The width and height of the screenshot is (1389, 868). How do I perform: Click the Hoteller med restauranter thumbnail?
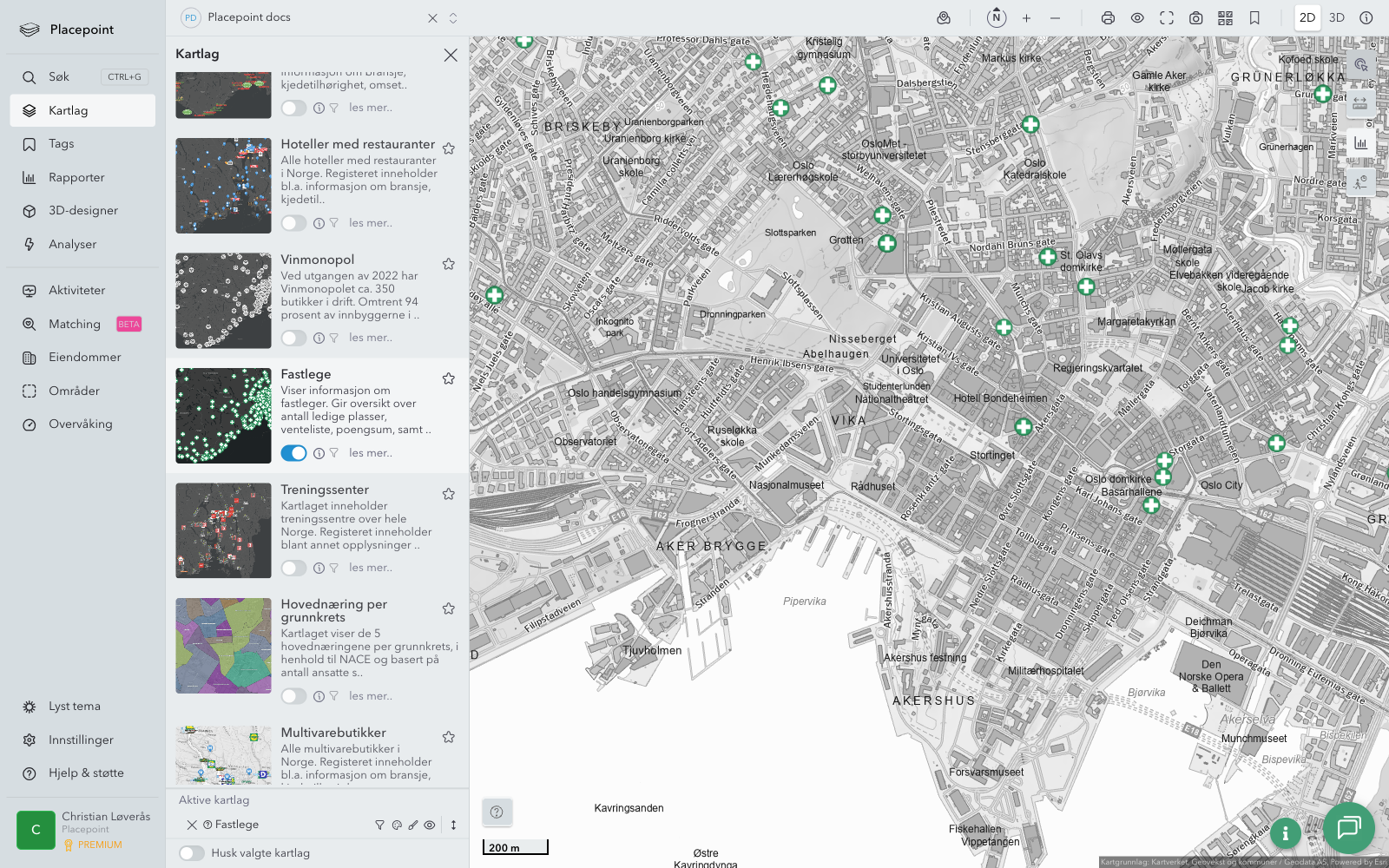223,186
